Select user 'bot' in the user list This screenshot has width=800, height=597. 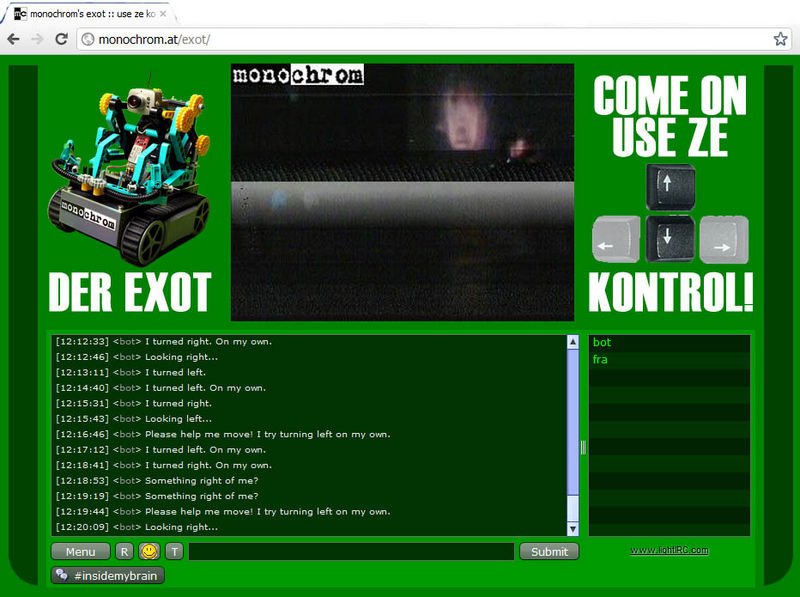pos(602,343)
